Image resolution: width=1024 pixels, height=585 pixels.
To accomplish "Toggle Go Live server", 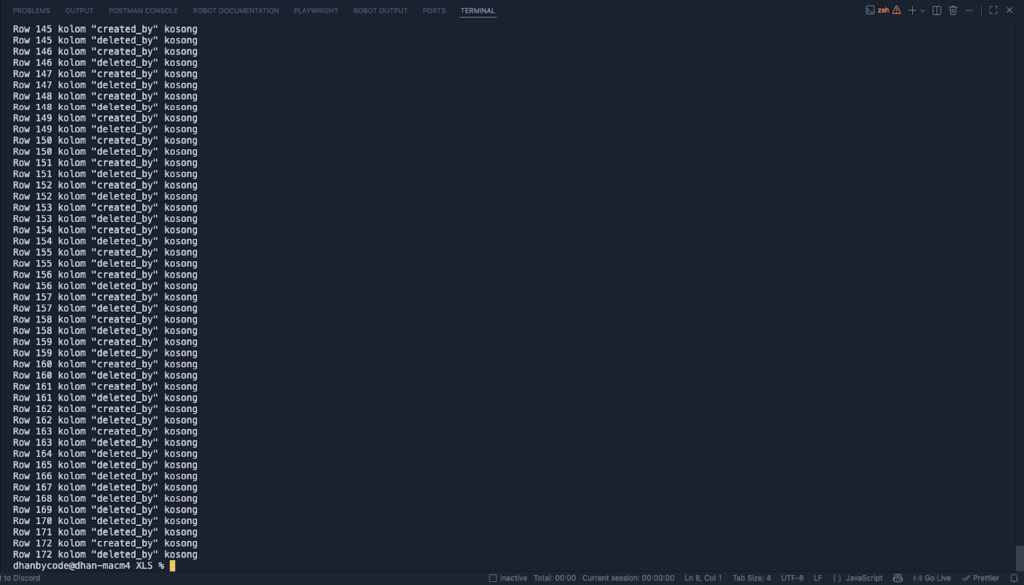I will pyautogui.click(x=931, y=578).
